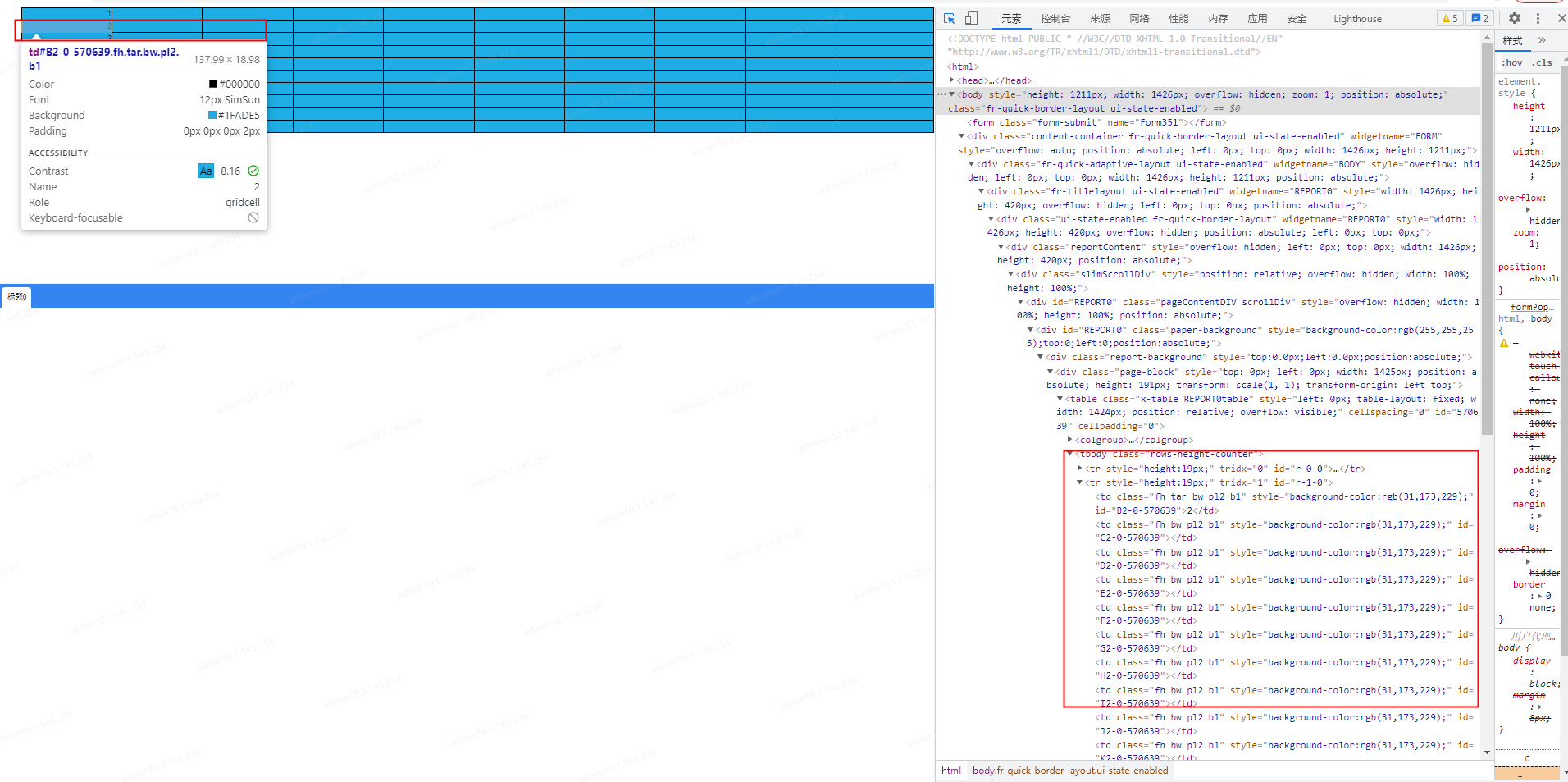Collapse the body element node

[952, 94]
